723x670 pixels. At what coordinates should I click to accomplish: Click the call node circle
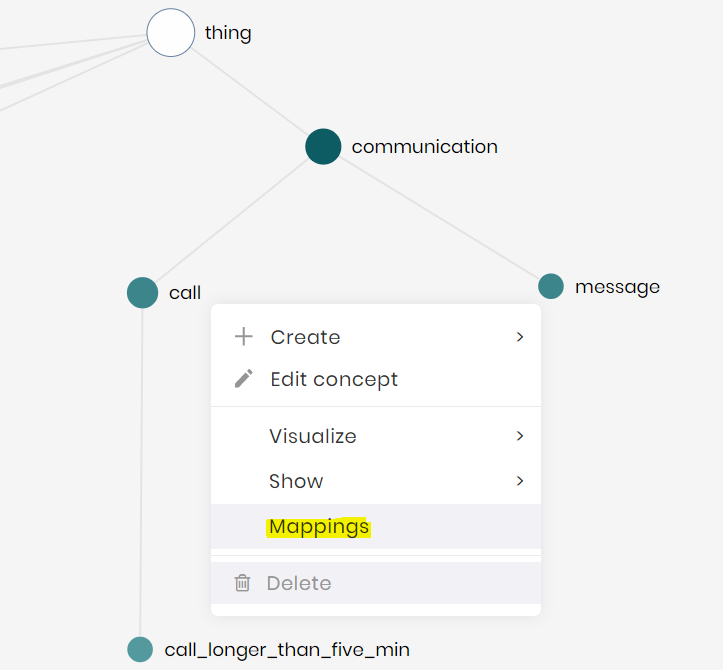point(143,293)
